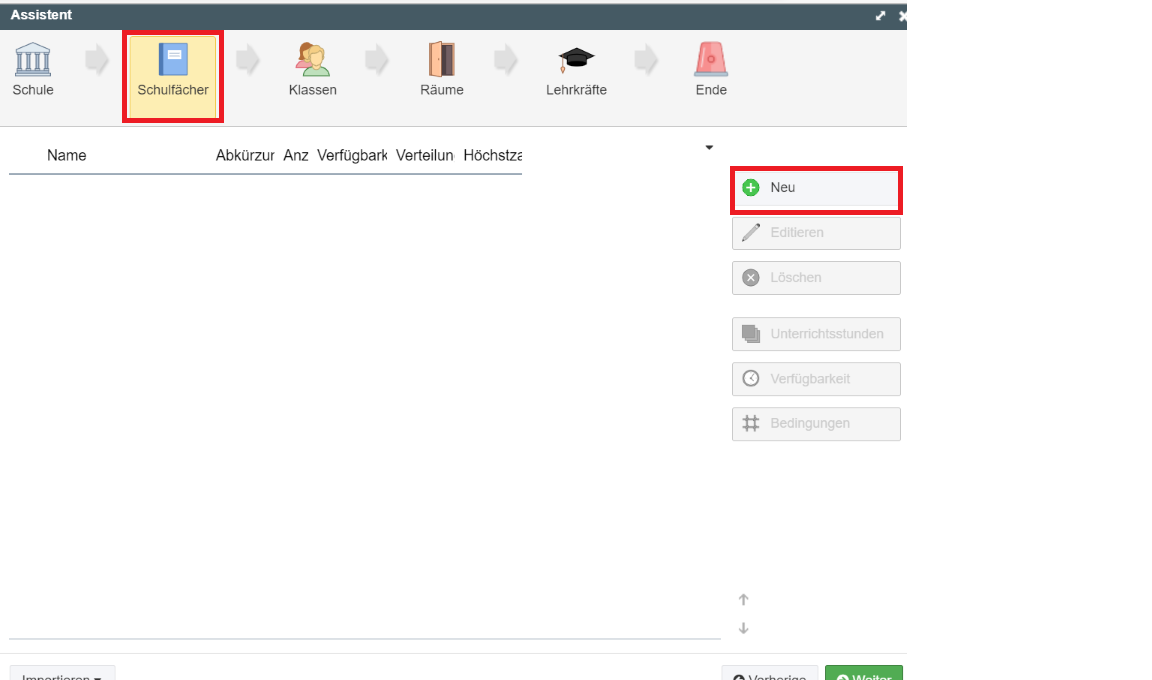
Task: Go back with the Vorherige button
Action: (769, 674)
